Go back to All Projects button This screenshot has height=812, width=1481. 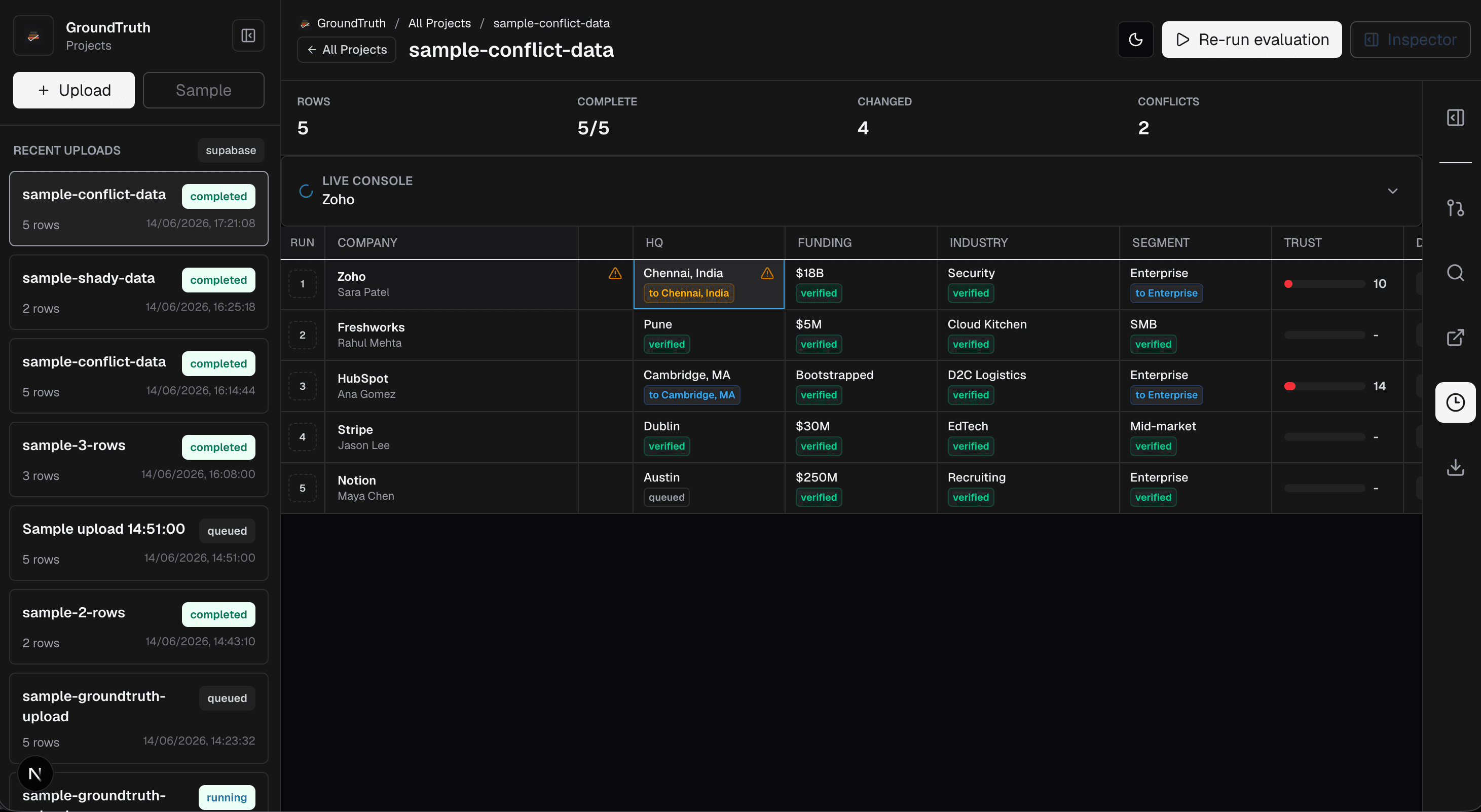pyautogui.click(x=347, y=50)
